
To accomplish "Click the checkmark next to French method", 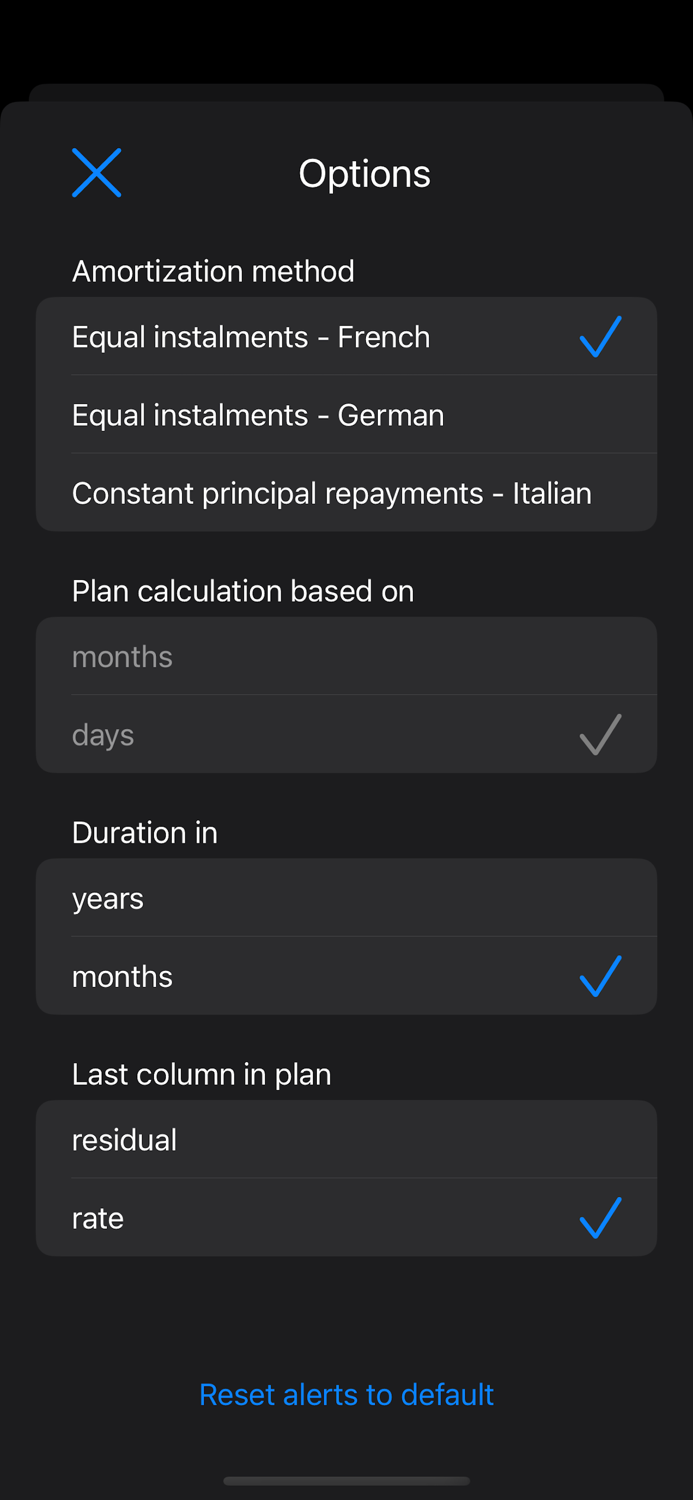I will pyautogui.click(x=600, y=337).
